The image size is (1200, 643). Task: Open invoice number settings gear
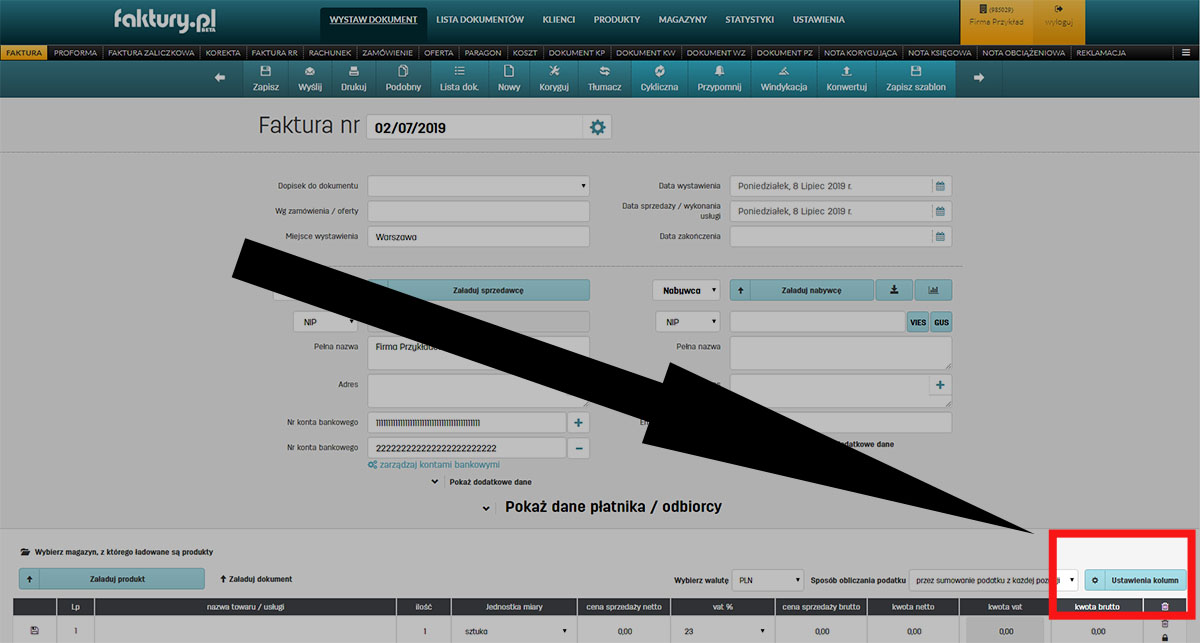pyautogui.click(x=598, y=127)
